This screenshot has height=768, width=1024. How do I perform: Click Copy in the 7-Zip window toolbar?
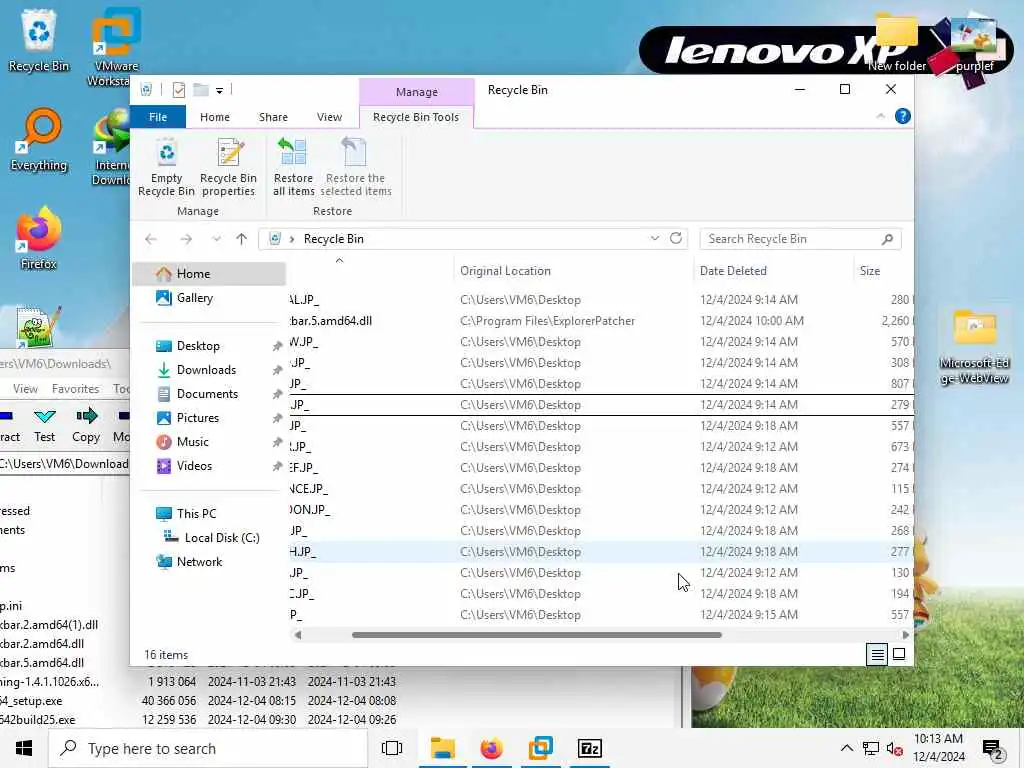click(86, 425)
